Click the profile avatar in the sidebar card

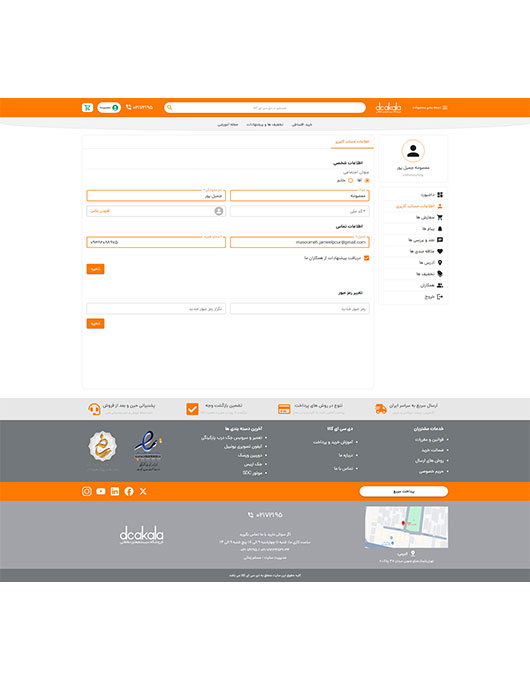[x=413, y=151]
